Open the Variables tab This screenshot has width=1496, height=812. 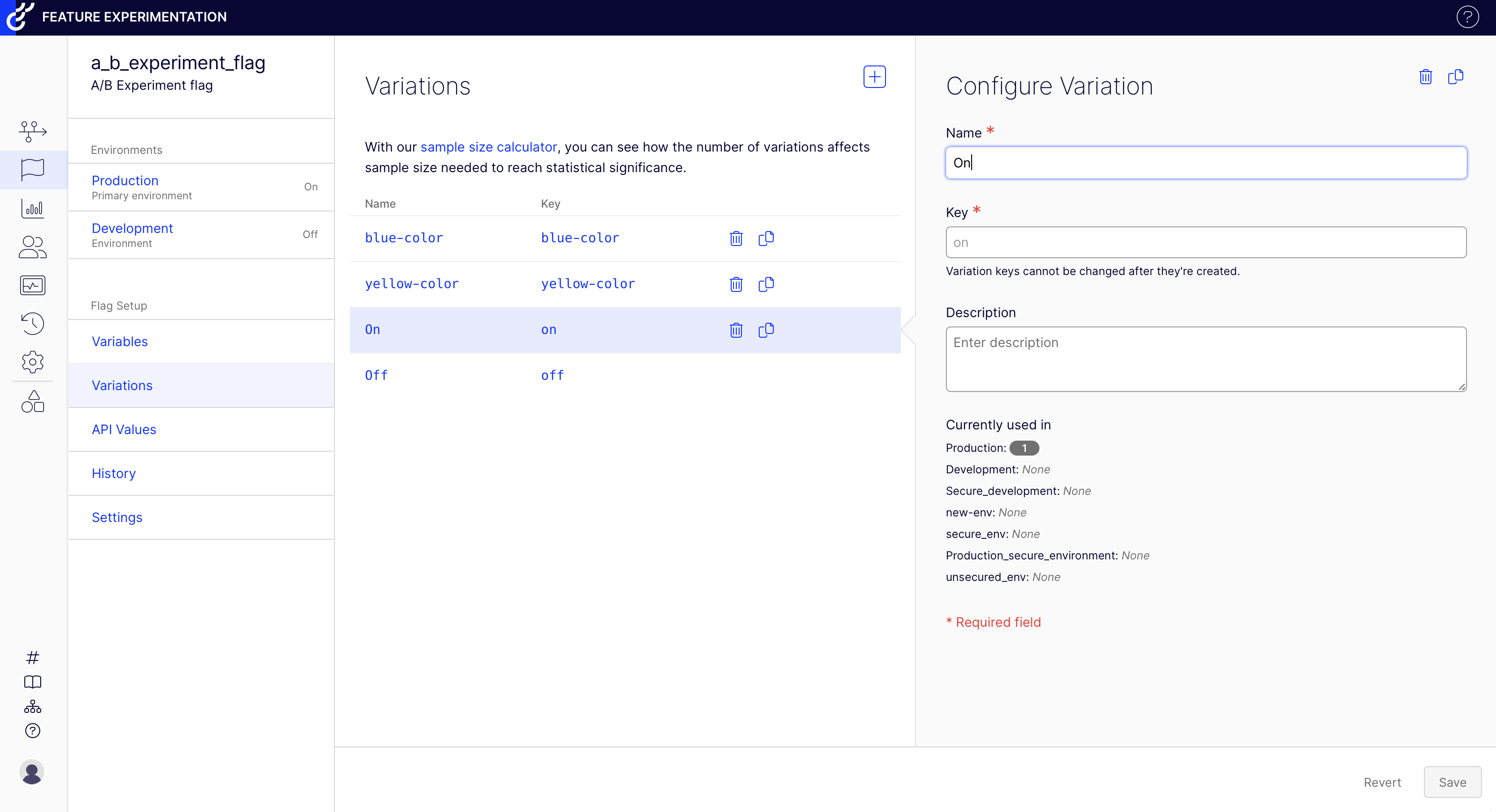(x=120, y=341)
